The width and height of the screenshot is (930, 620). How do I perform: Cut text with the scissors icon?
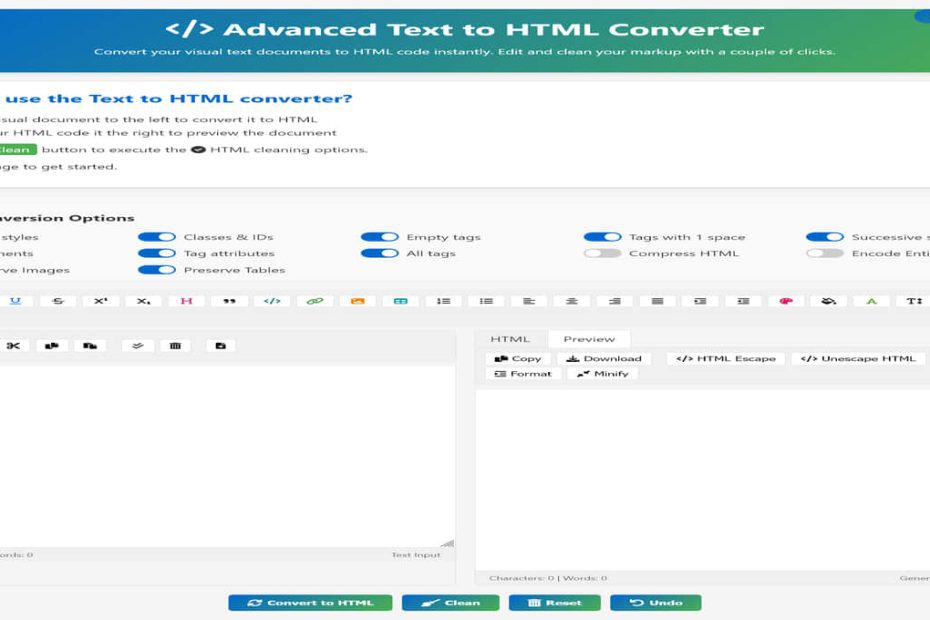[13, 345]
